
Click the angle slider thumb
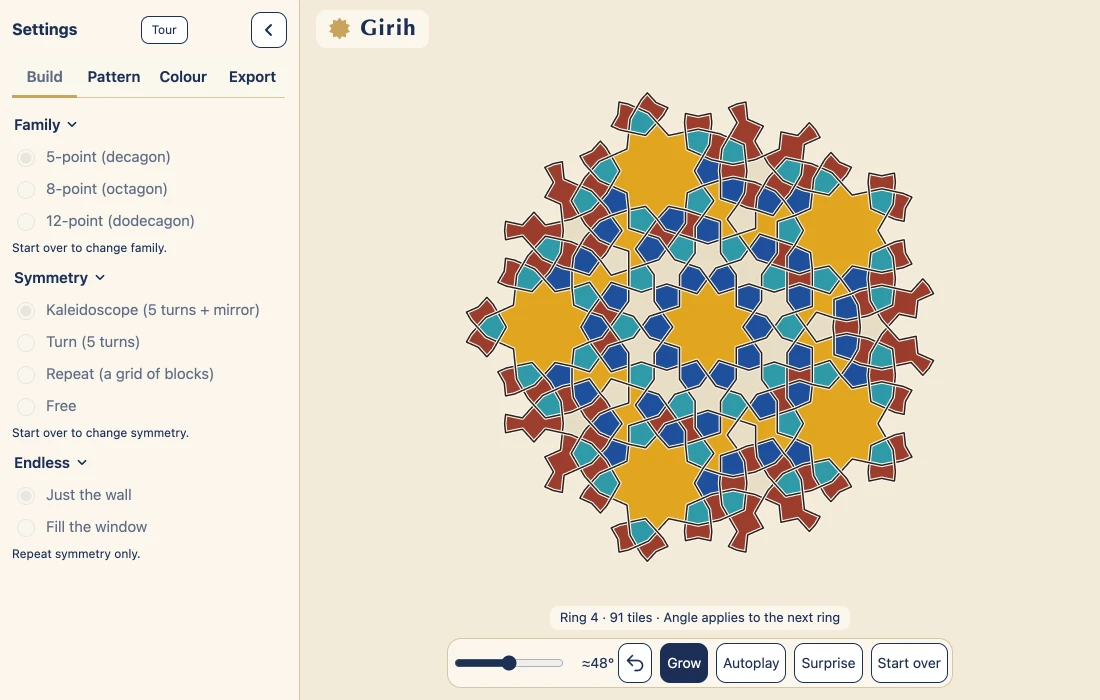click(509, 663)
